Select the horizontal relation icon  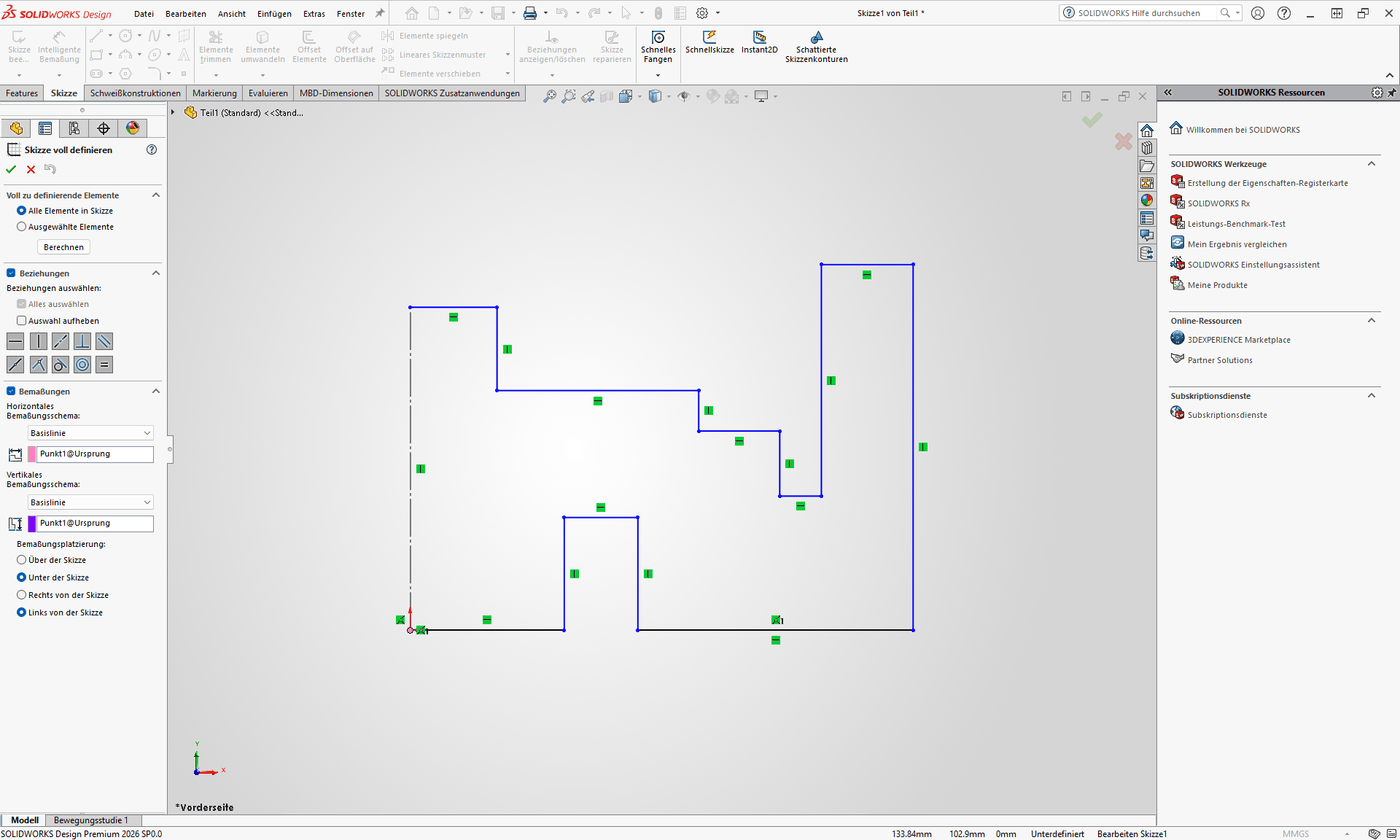15,341
